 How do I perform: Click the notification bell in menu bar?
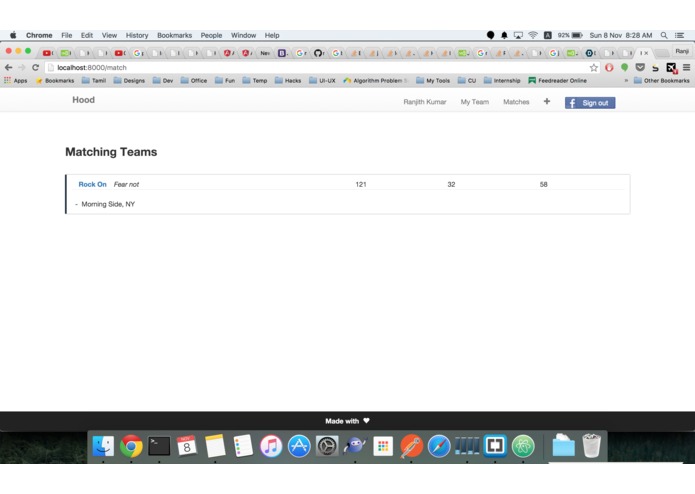pyautogui.click(x=504, y=35)
